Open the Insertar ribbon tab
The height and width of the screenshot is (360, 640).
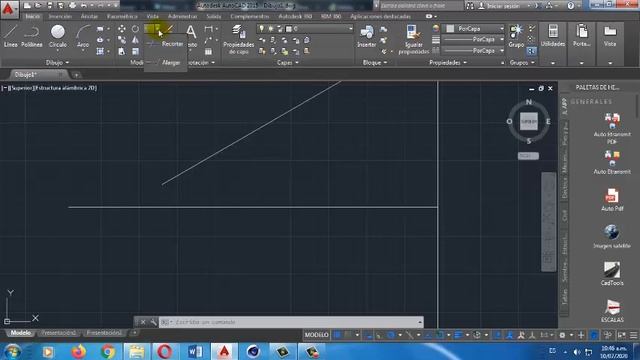coord(60,16)
